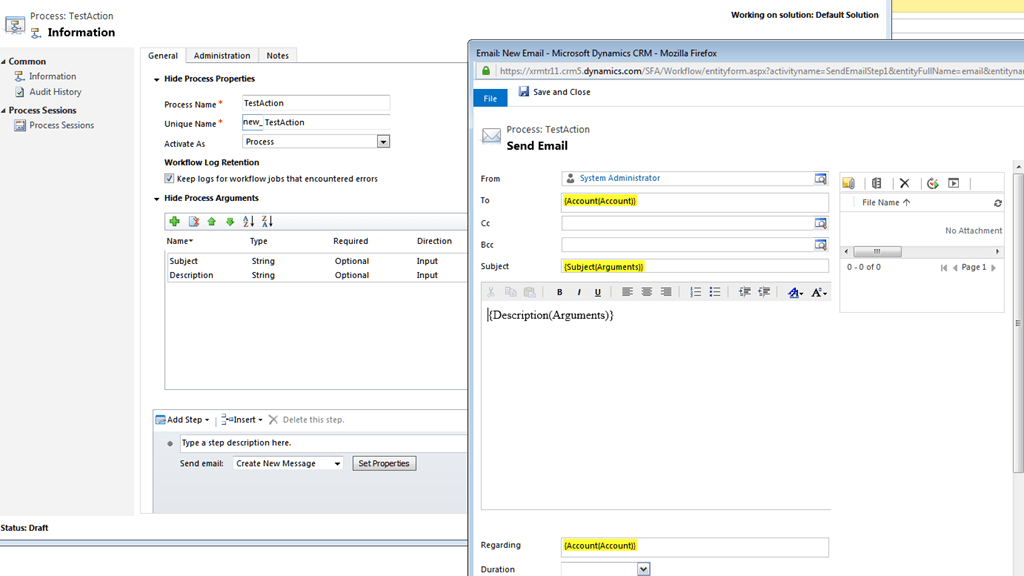This screenshot has width=1024, height=576.
Task: Collapse the Hide Process Arguments section
Action: tap(157, 199)
